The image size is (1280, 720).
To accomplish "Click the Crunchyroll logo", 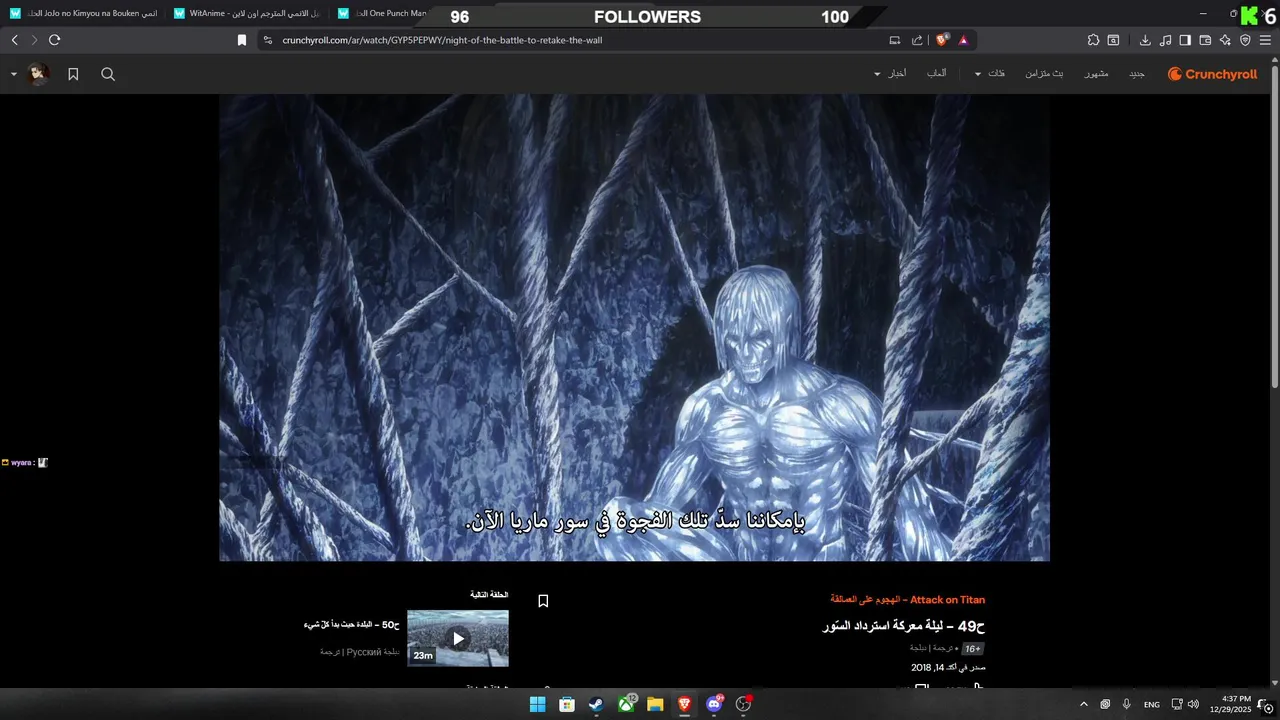I will pyautogui.click(x=1212, y=74).
